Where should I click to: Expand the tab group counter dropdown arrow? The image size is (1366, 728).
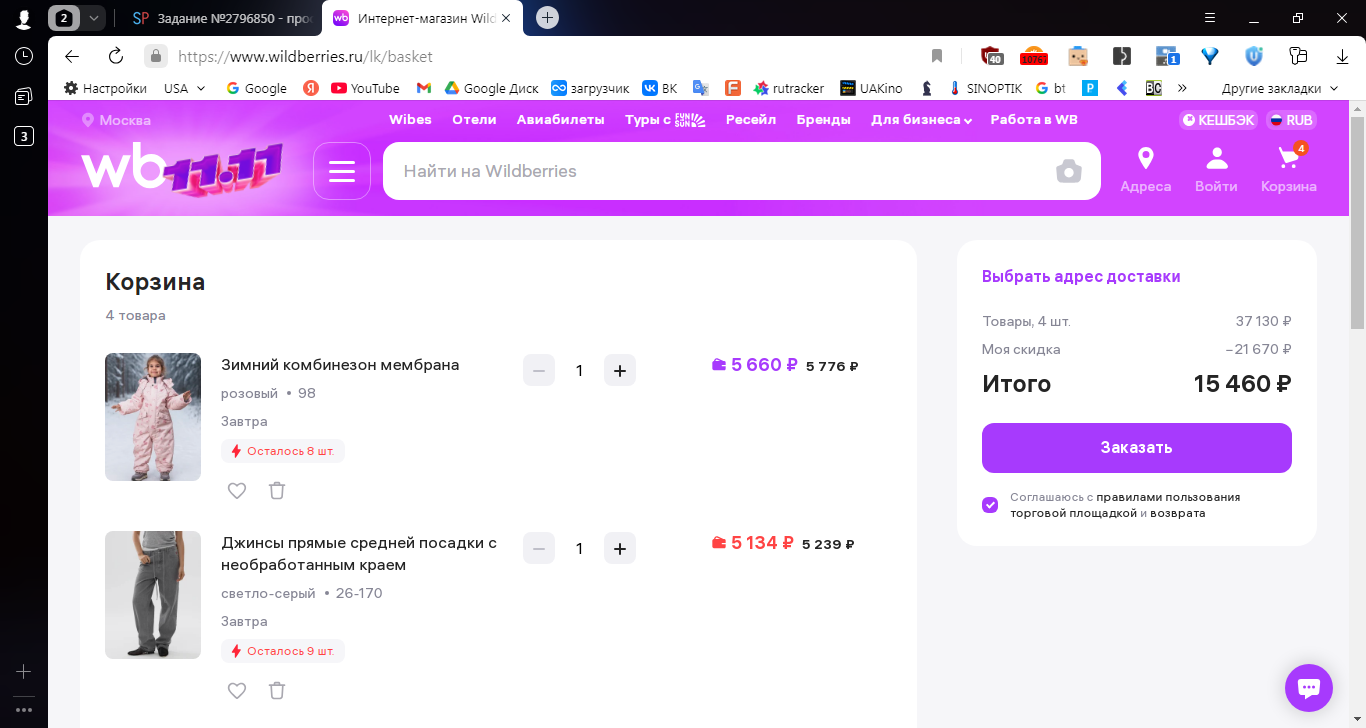[x=94, y=18]
